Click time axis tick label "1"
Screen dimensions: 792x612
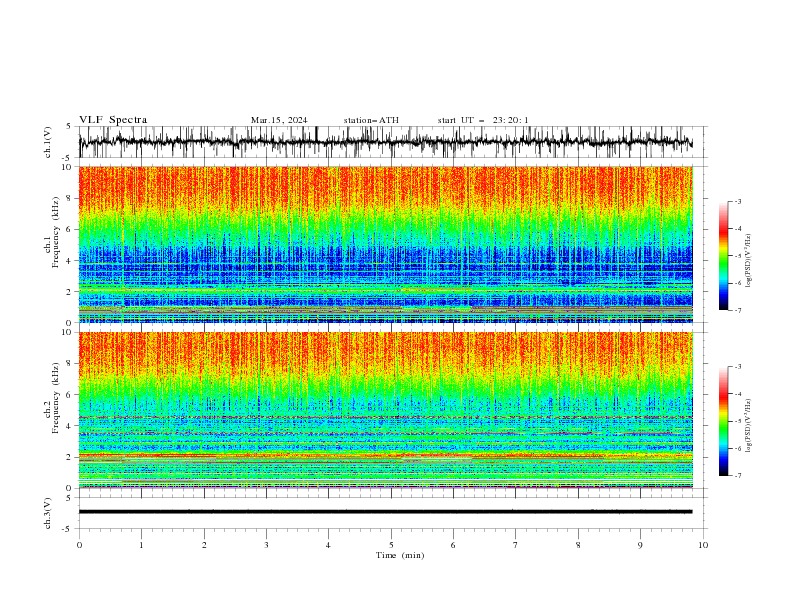click(x=141, y=545)
